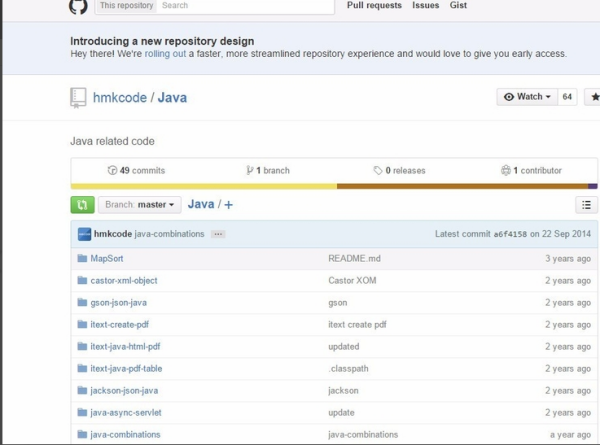The width and height of the screenshot is (600, 445).
Task: Click the latest commit hash a6f4158
Action: [x=509, y=234]
